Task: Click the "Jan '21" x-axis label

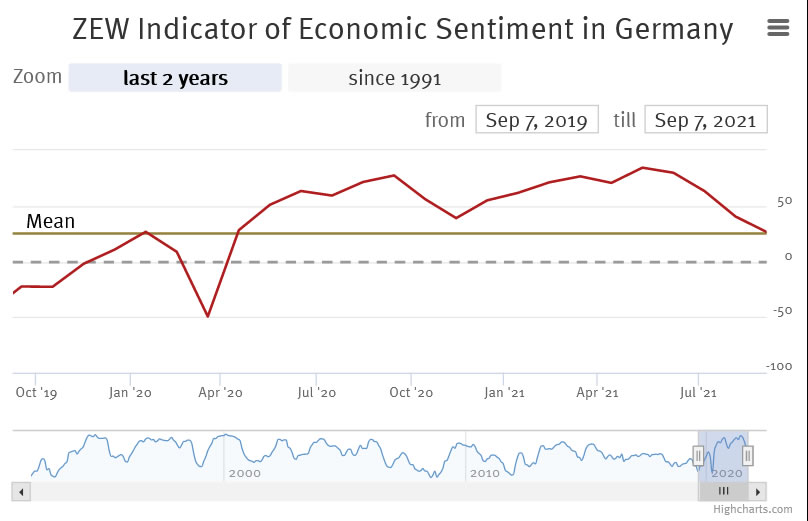Action: (504, 393)
